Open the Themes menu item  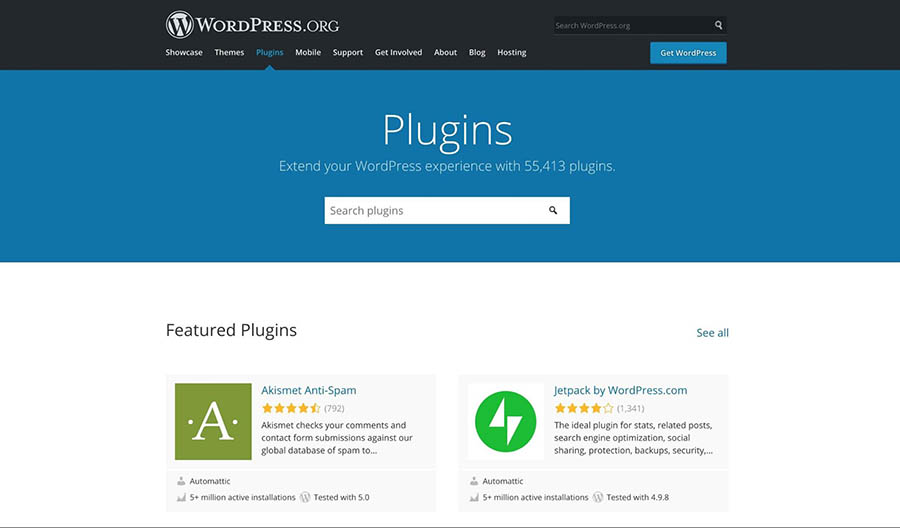(x=229, y=52)
